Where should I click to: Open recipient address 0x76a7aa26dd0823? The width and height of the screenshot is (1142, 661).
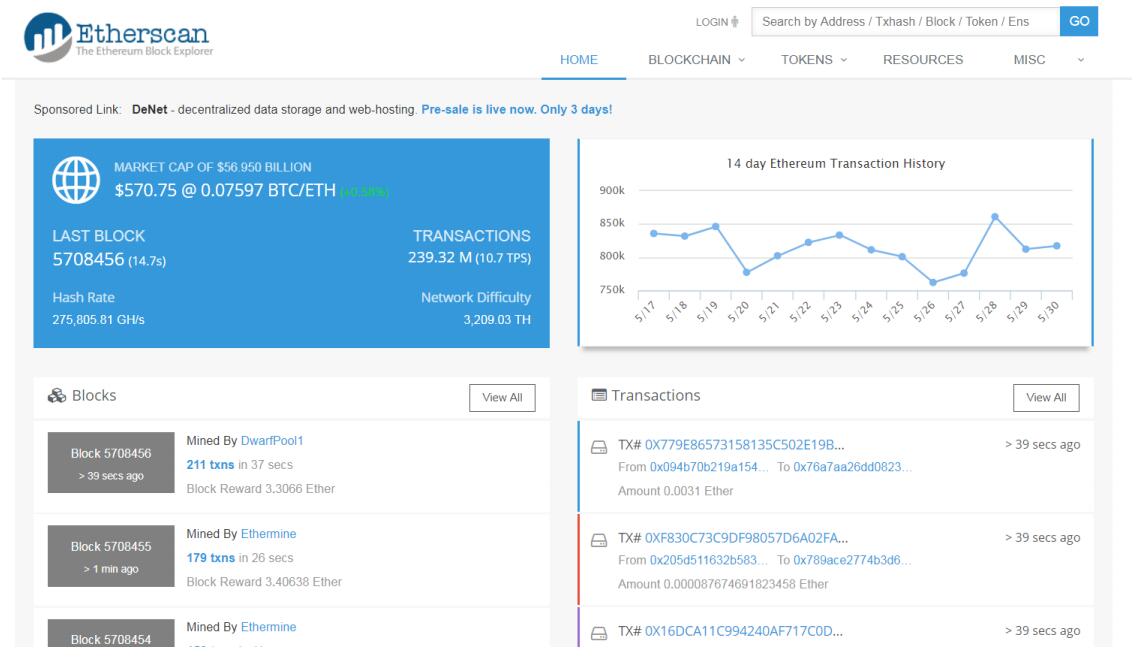pos(852,467)
